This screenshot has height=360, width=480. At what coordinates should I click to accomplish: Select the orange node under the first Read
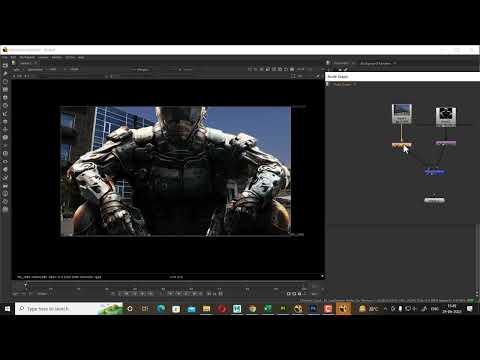[x=402, y=145]
